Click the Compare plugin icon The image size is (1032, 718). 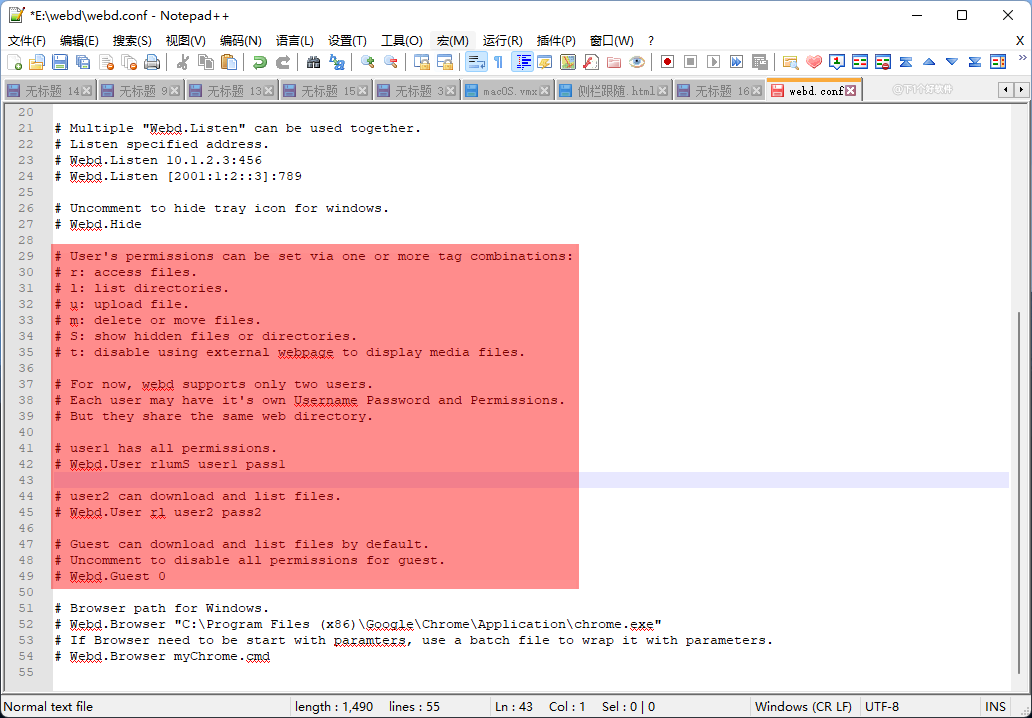click(x=860, y=63)
